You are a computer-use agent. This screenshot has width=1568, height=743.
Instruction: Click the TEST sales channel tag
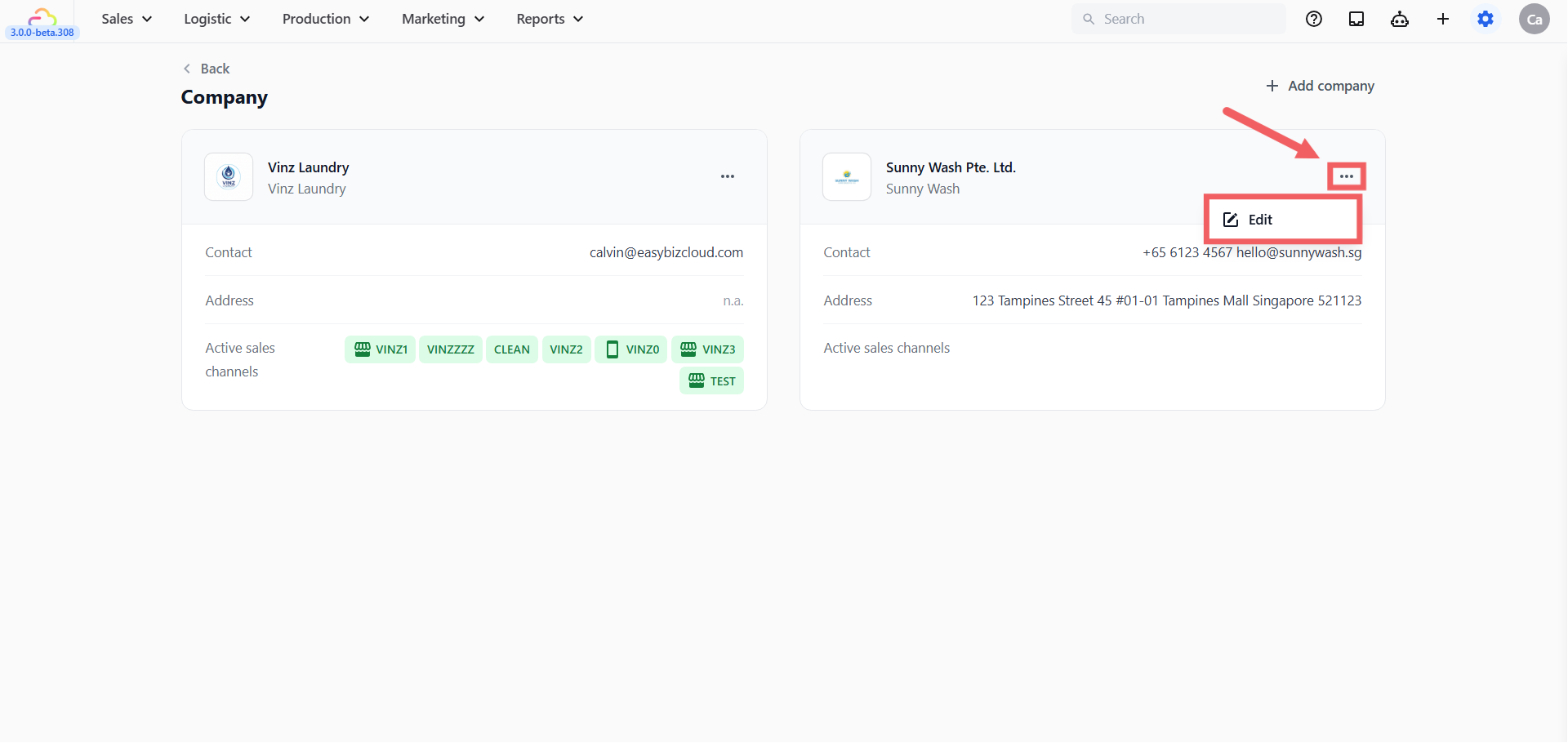[x=711, y=381]
